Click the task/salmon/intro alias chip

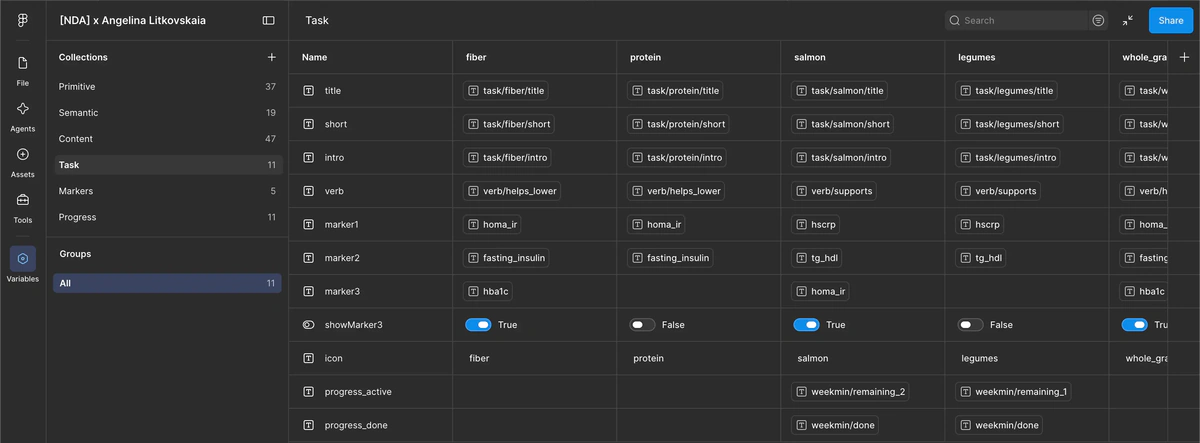[842, 158]
